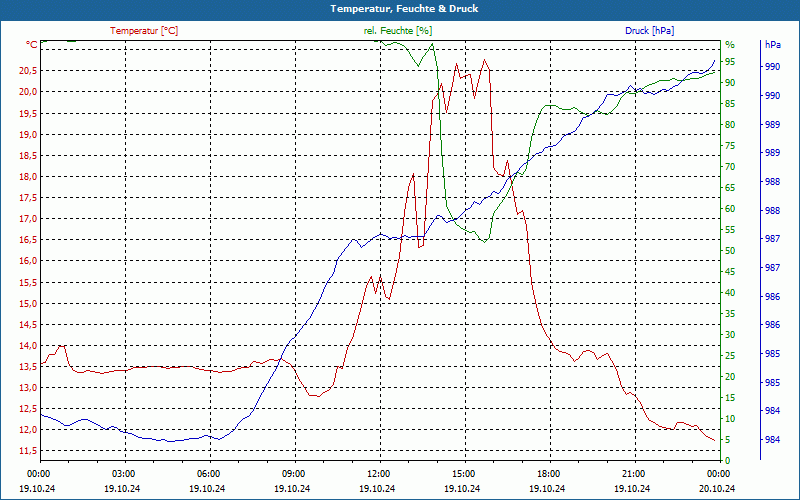The width and height of the screenshot is (800, 500).
Task: Click the red "°C" axis unit label
Action: 32,45
